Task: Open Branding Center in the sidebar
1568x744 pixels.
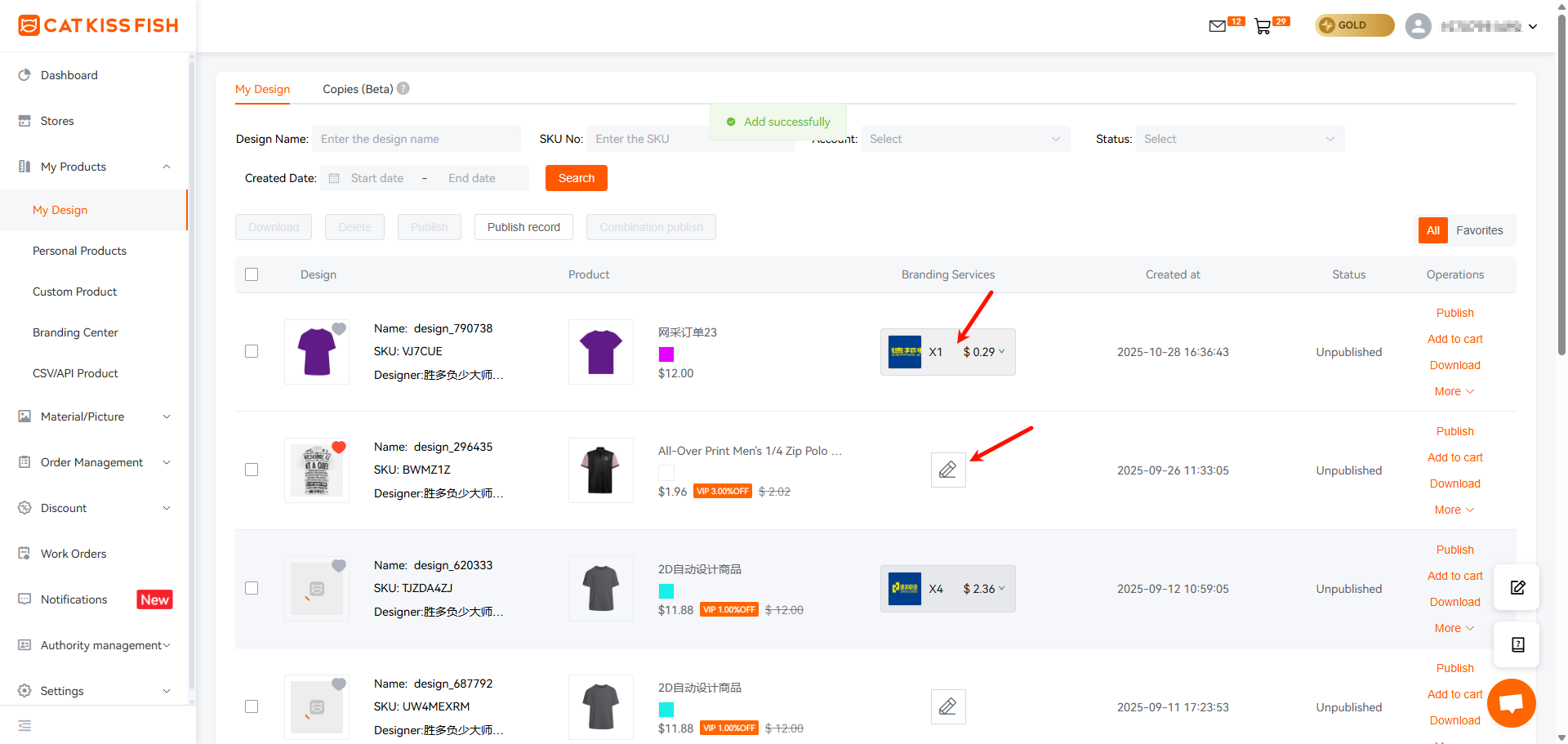Action: coord(75,332)
